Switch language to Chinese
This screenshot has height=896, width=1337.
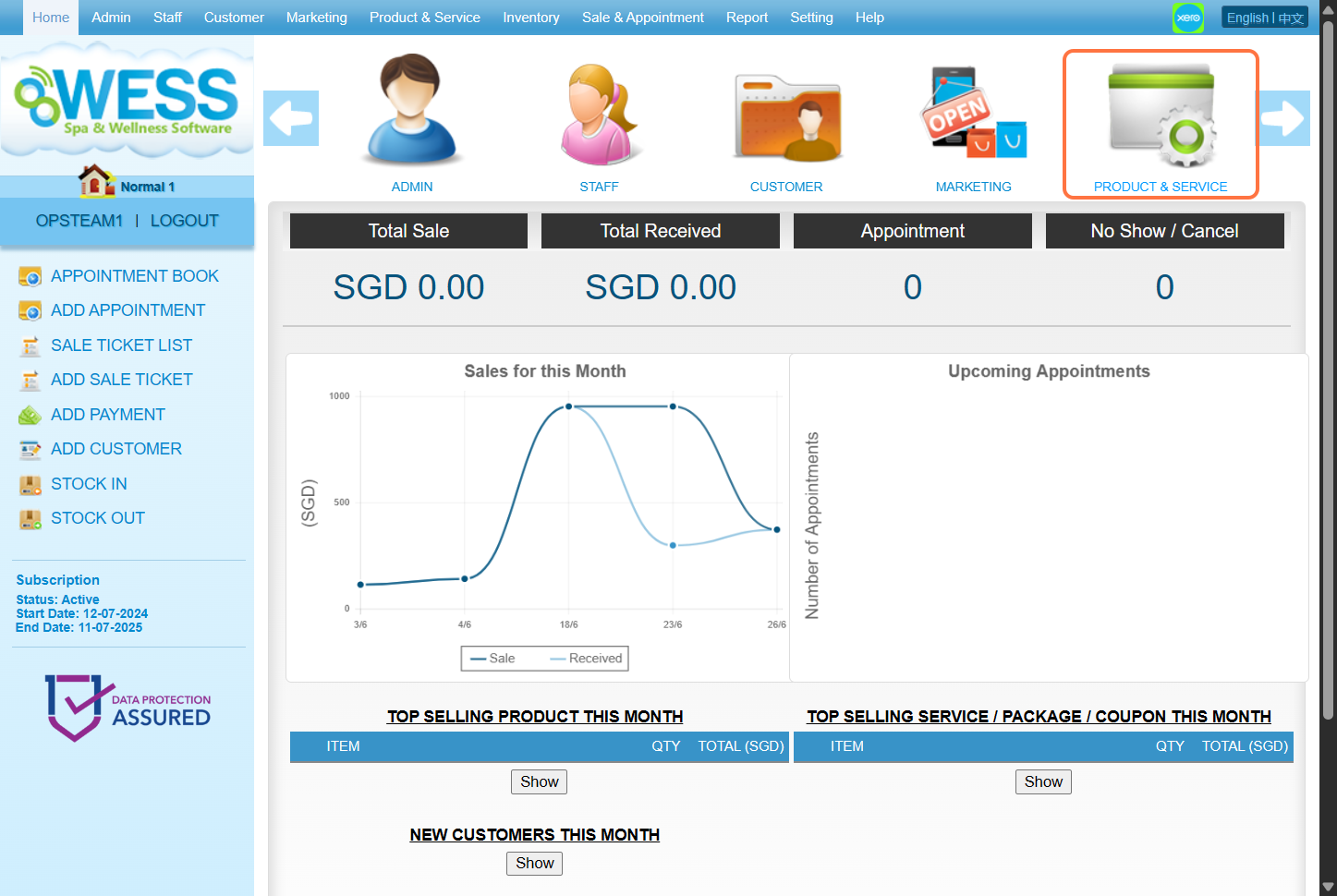pos(1292,18)
